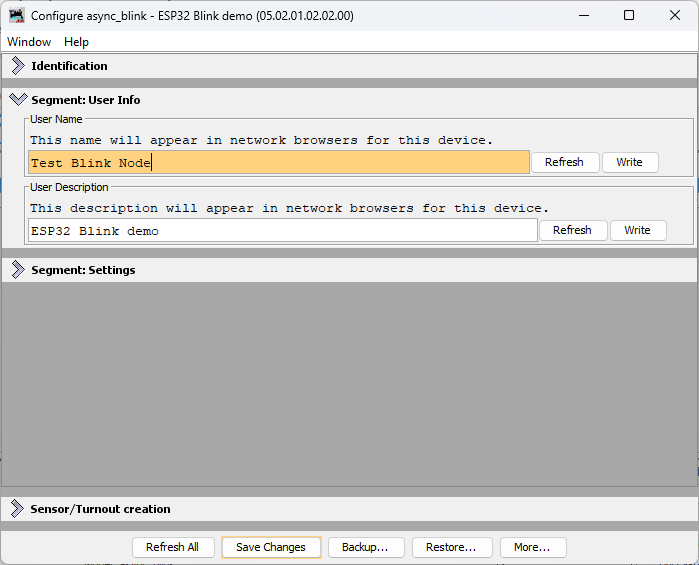Screen dimensions: 699x565
Task: Click the Sensor/Turnout creation heading
Action: pyautogui.click(x=100, y=509)
